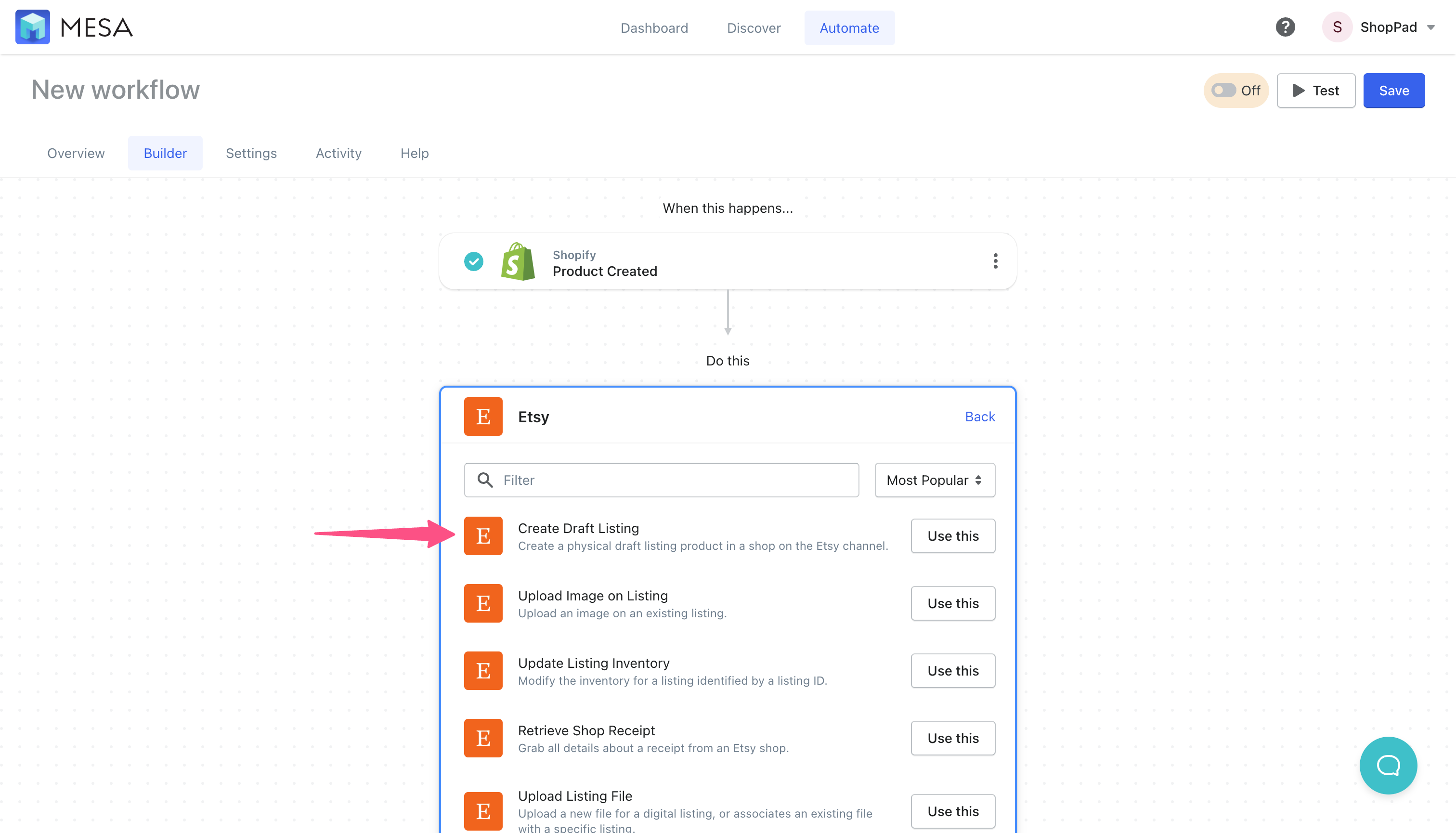Click the Etsy icon for Upload Image on Listing
This screenshot has height=833, width=1456.
click(483, 604)
